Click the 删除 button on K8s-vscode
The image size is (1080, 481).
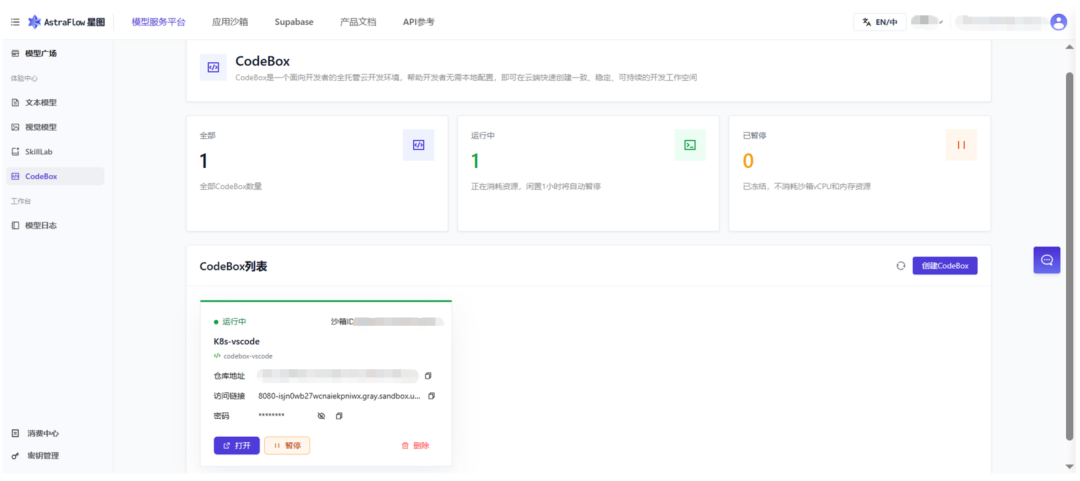[415, 446]
